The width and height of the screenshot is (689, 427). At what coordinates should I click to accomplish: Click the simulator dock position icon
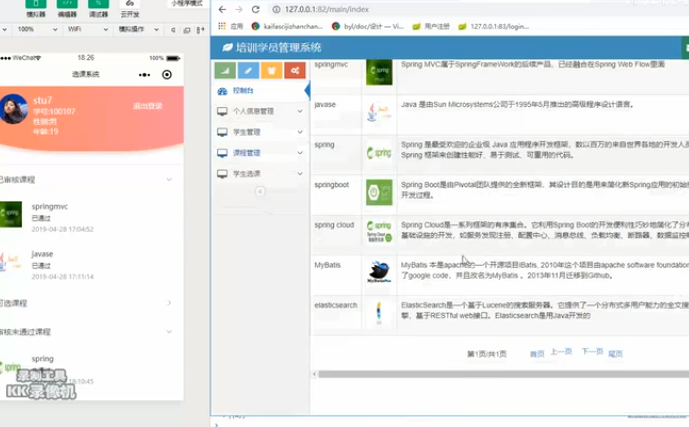(200, 30)
